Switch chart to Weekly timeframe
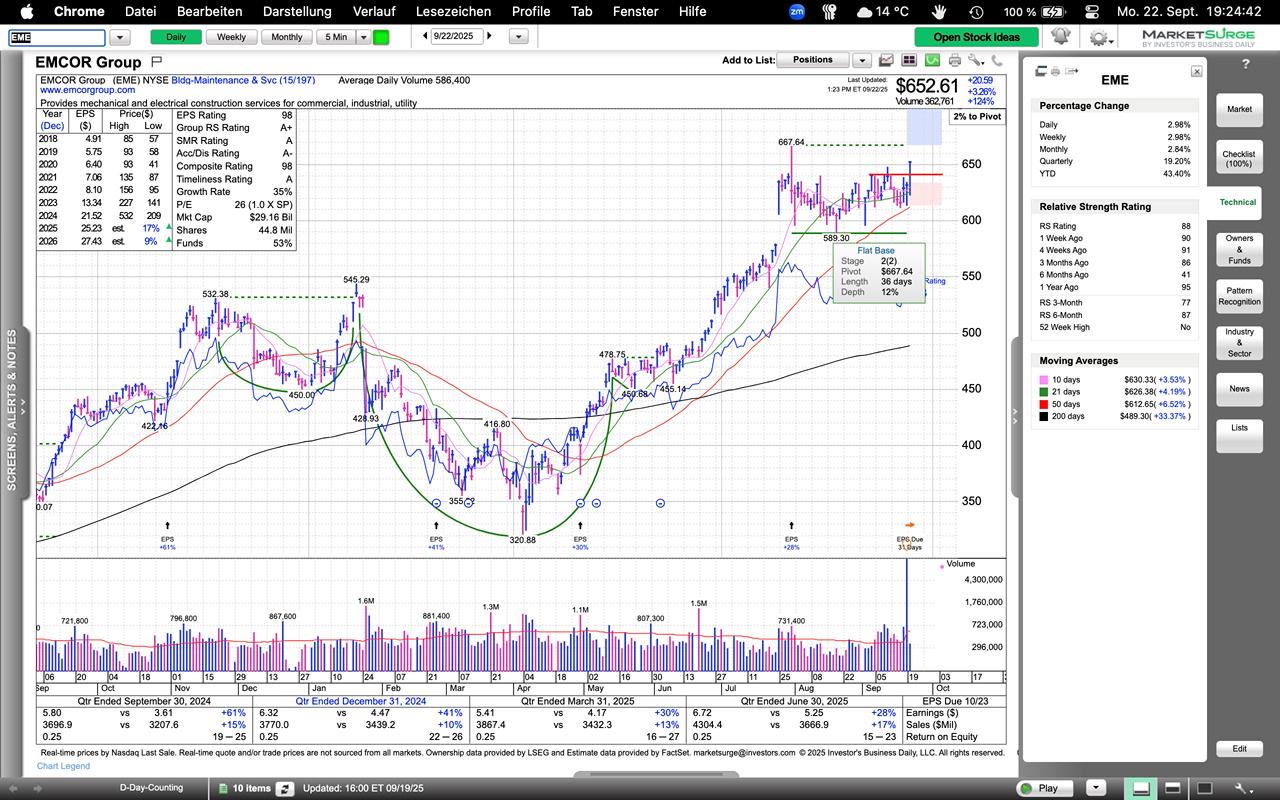This screenshot has height=800, width=1280. pos(231,37)
